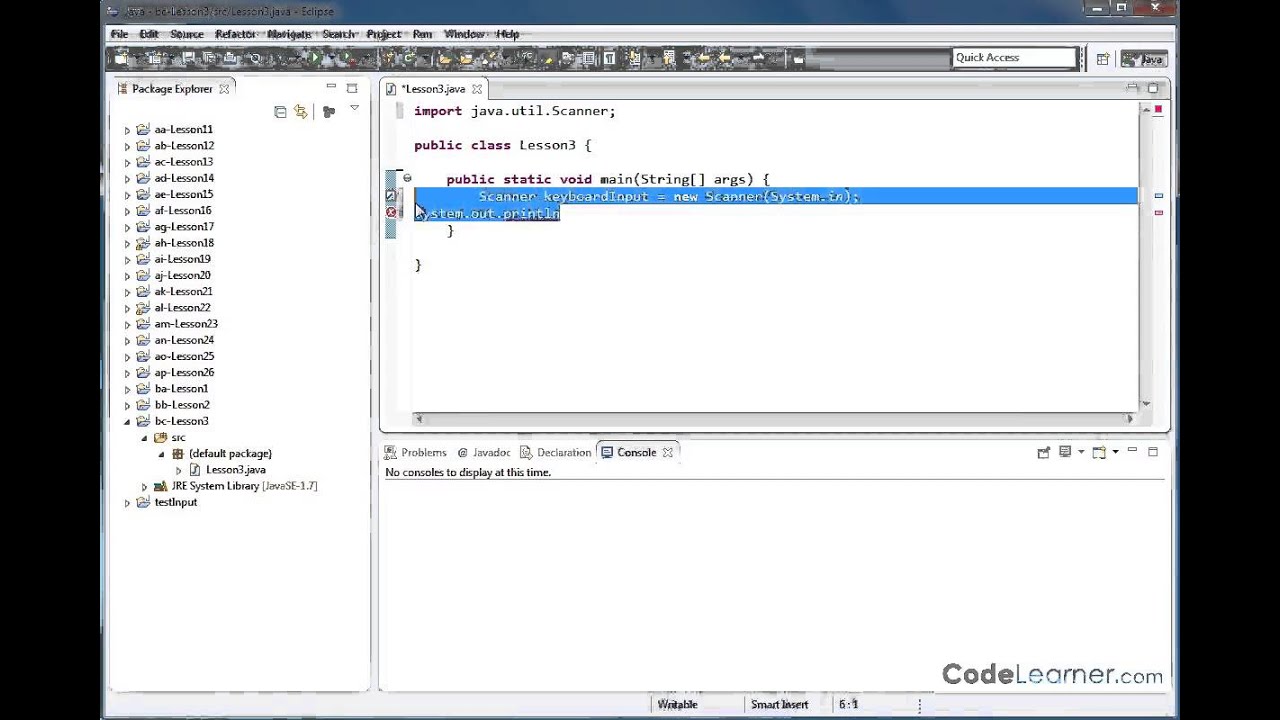Select the Java perspective button
1280x720 pixels.
[x=1144, y=59]
